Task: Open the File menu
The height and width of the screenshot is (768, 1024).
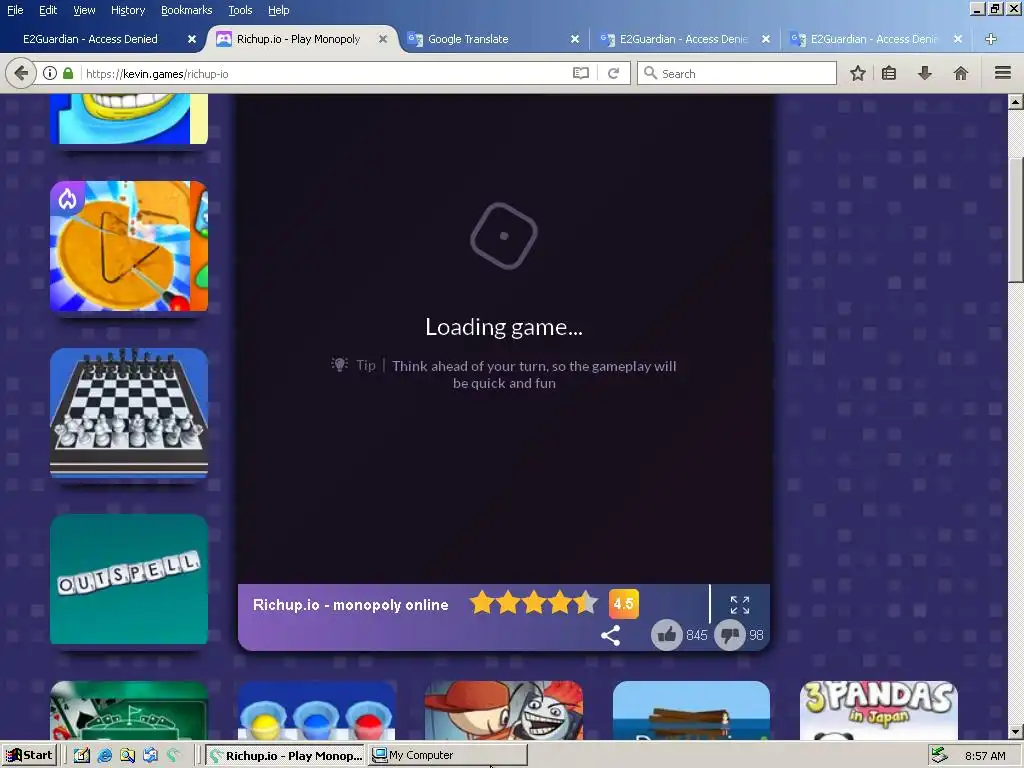Action: point(15,10)
